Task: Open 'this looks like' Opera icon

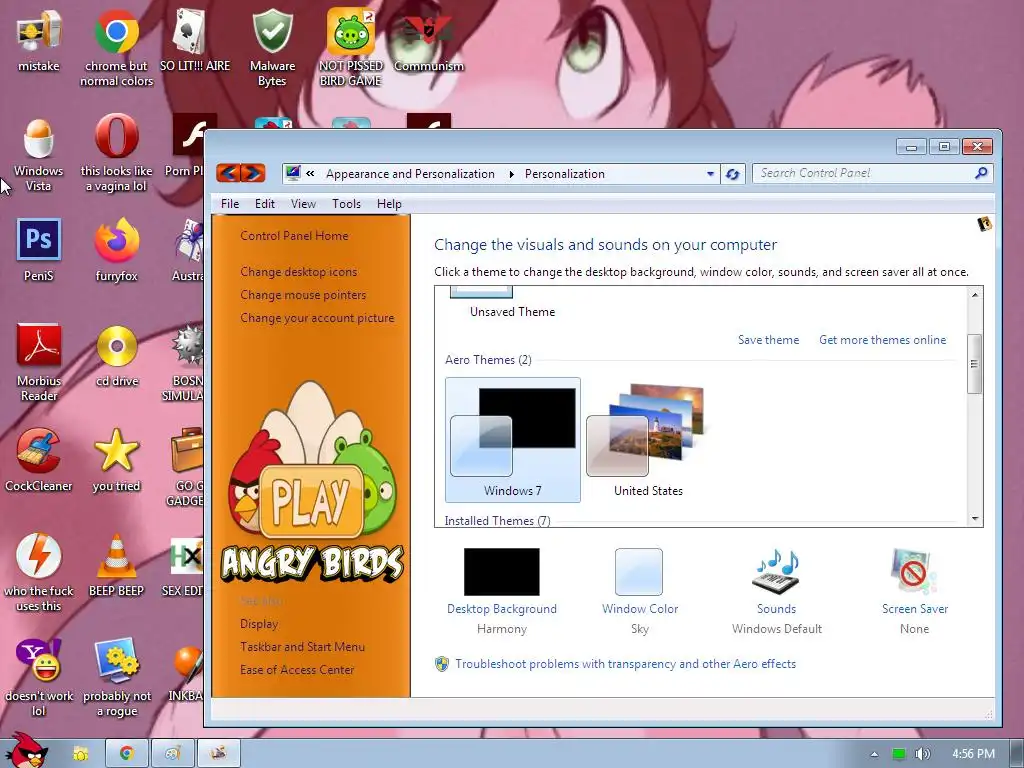Action: point(116,153)
